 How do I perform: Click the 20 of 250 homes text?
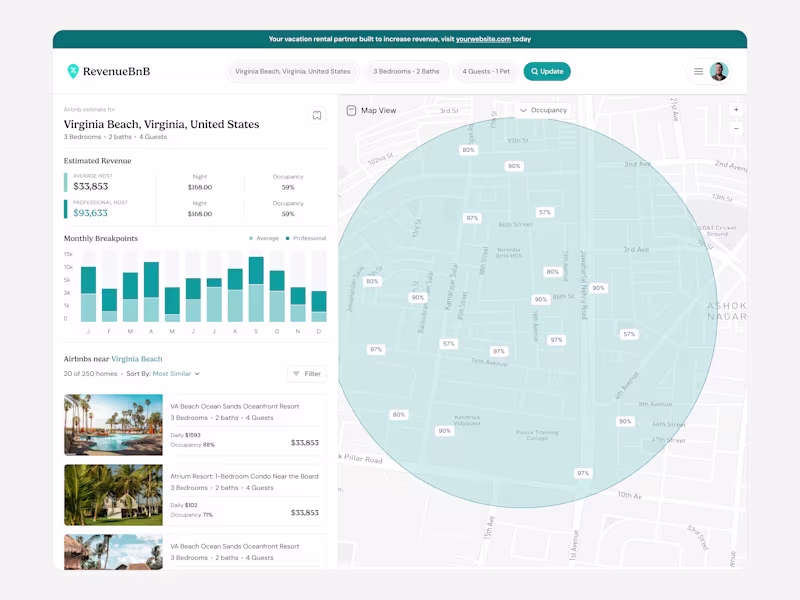tap(90, 373)
